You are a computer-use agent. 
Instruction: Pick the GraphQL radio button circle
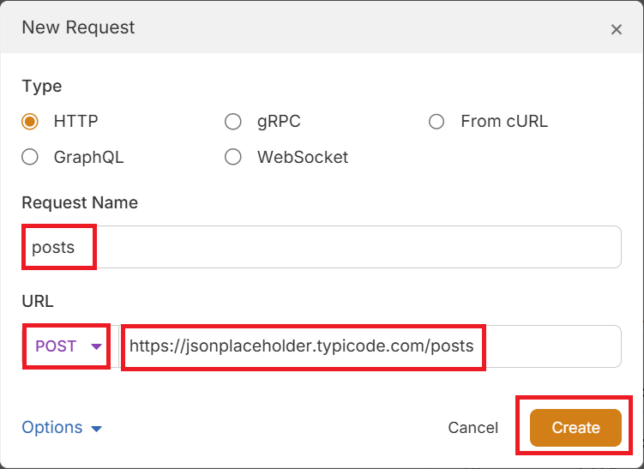point(30,157)
